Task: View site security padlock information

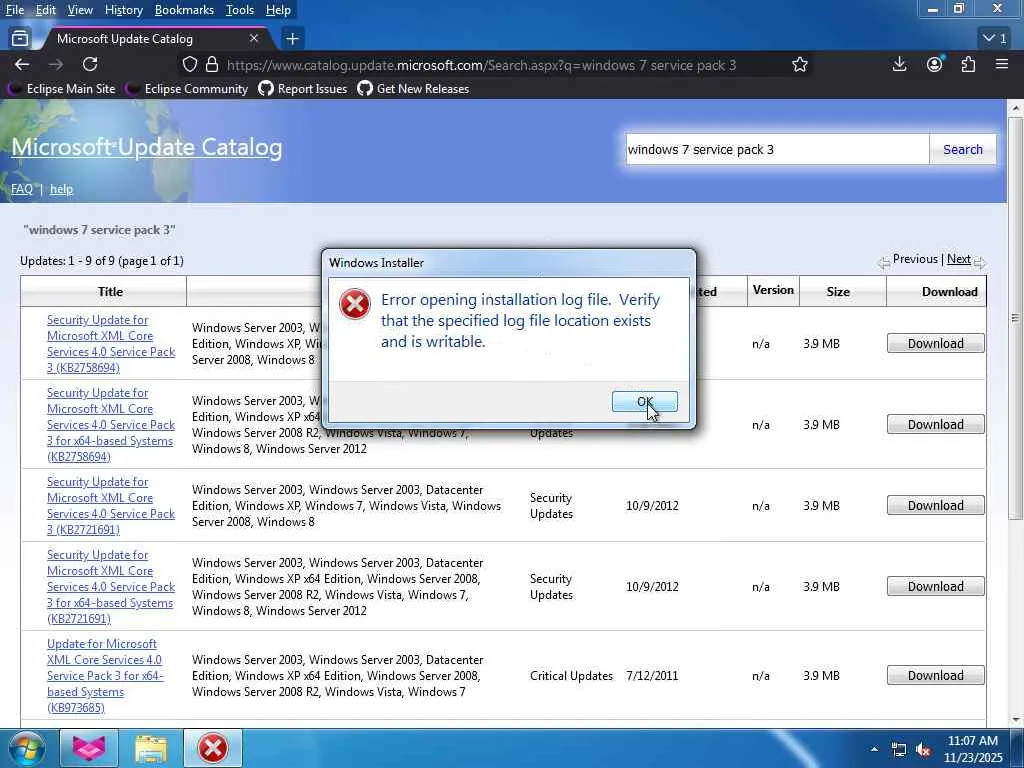Action: [x=212, y=65]
